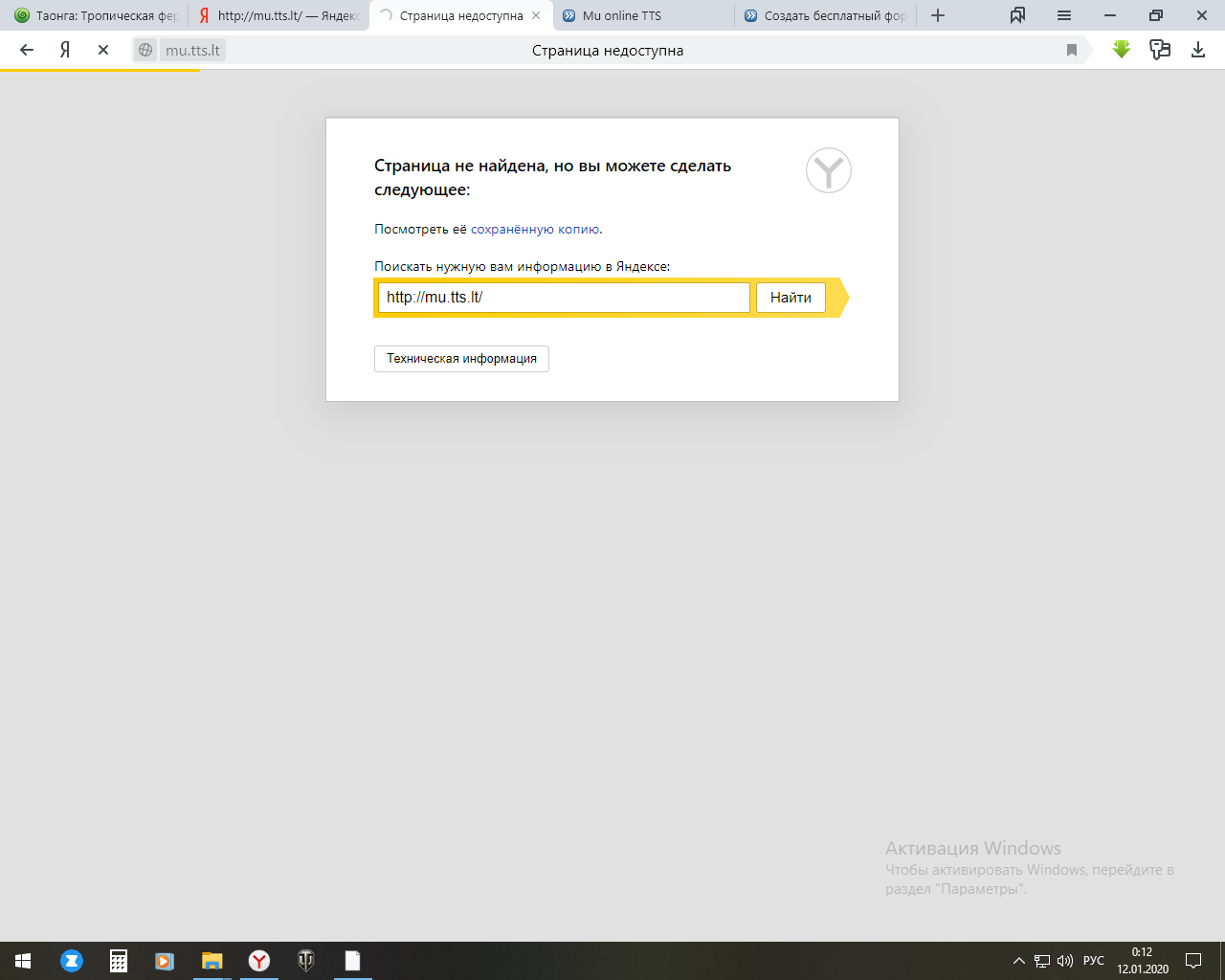
Task: Click the site info globe icon
Action: [145, 50]
